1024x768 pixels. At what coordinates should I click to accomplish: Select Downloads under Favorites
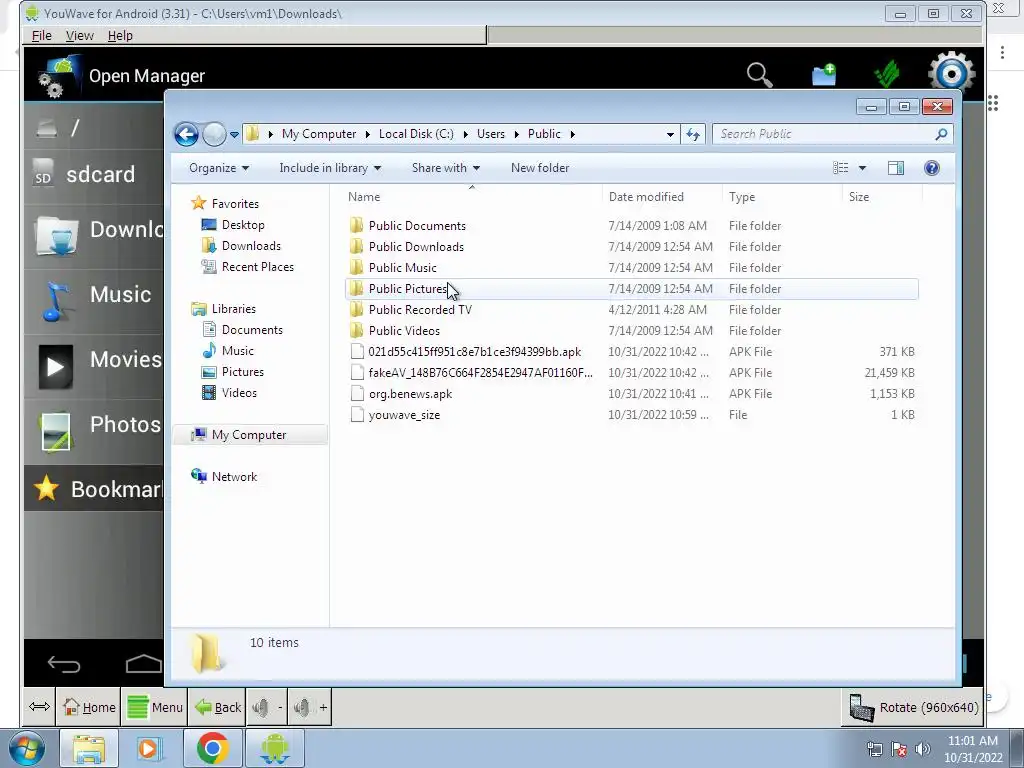click(x=251, y=246)
